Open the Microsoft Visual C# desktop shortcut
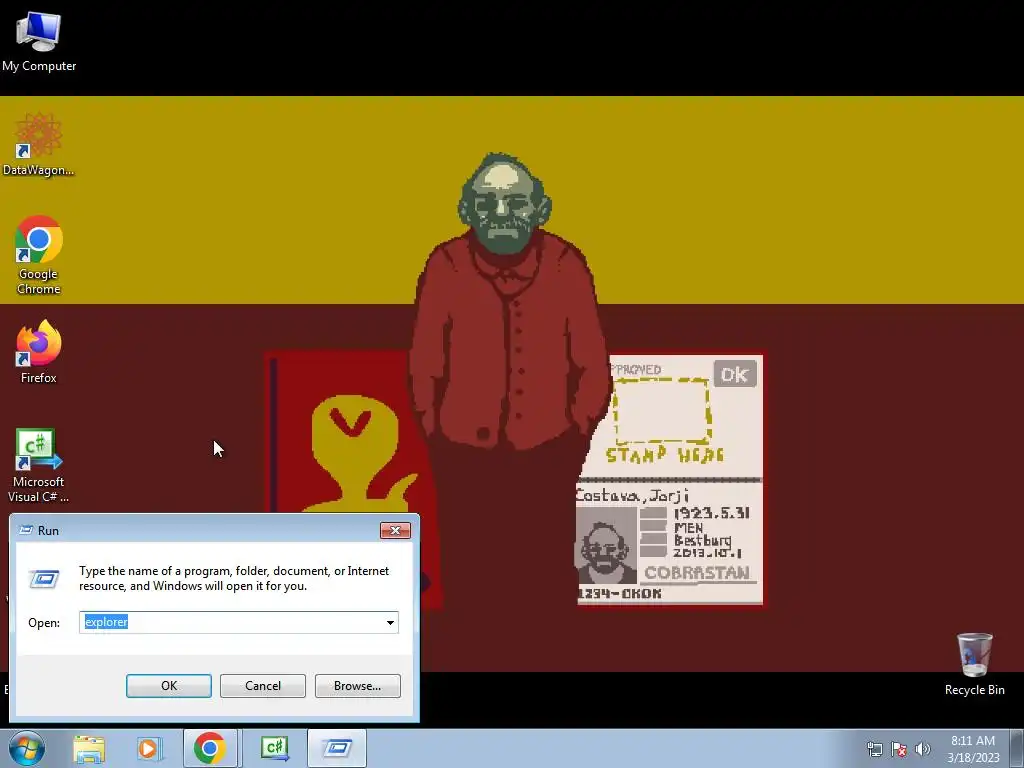This screenshot has width=1024, height=768. point(39,465)
